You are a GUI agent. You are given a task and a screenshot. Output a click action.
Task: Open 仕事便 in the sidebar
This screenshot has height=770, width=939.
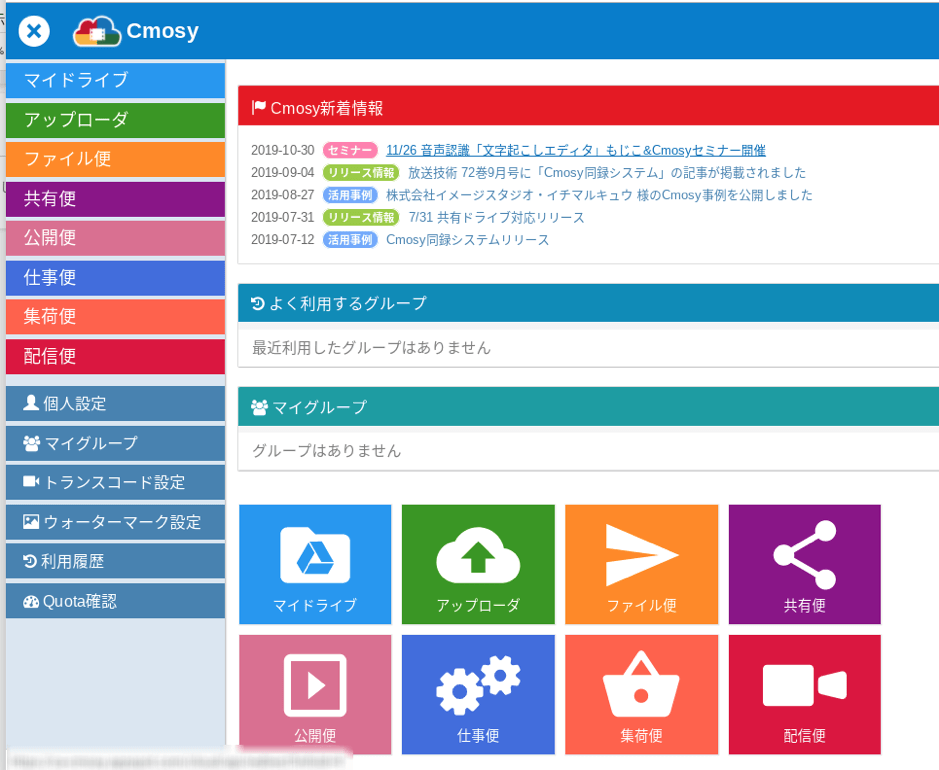click(116, 278)
